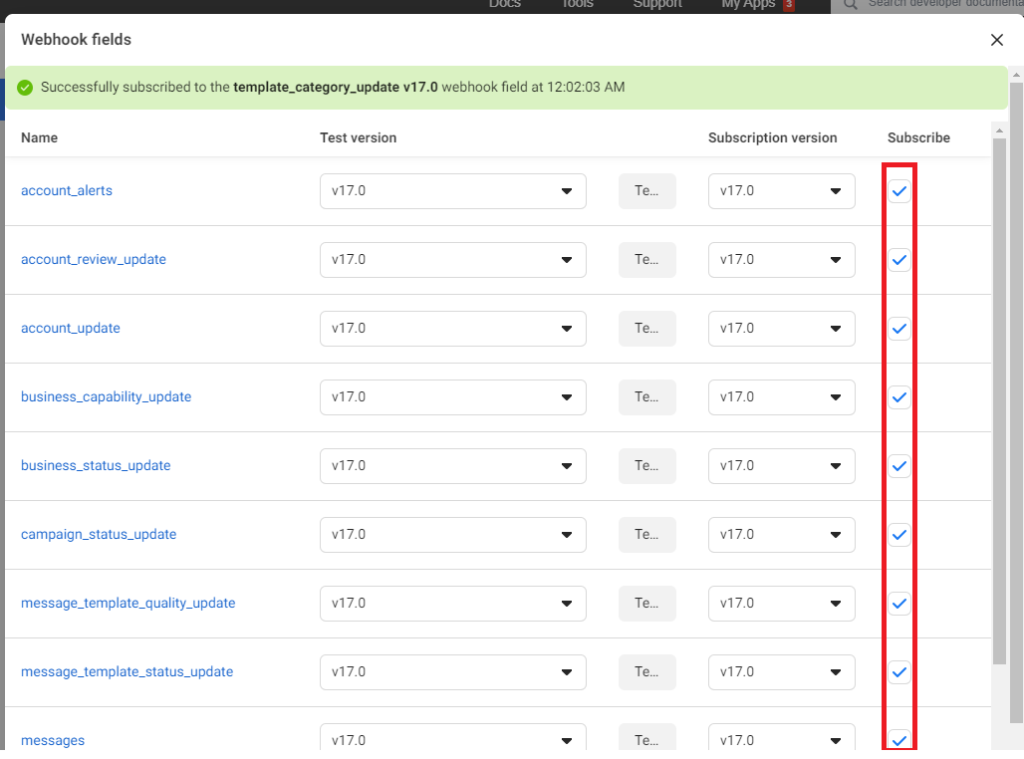The width and height of the screenshot is (1024, 759).
Task: Toggle subscribe checkbox for account_update
Action: pos(899,329)
